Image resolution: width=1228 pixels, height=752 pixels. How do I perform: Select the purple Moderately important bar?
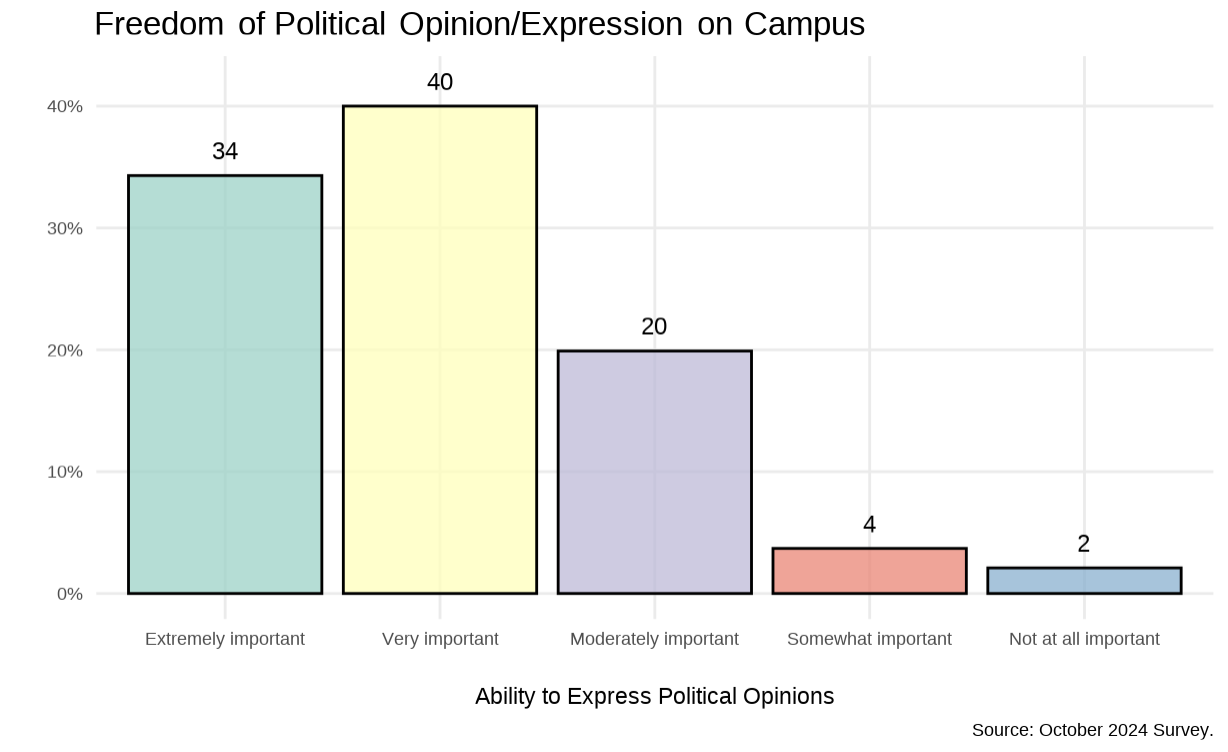tap(654, 472)
